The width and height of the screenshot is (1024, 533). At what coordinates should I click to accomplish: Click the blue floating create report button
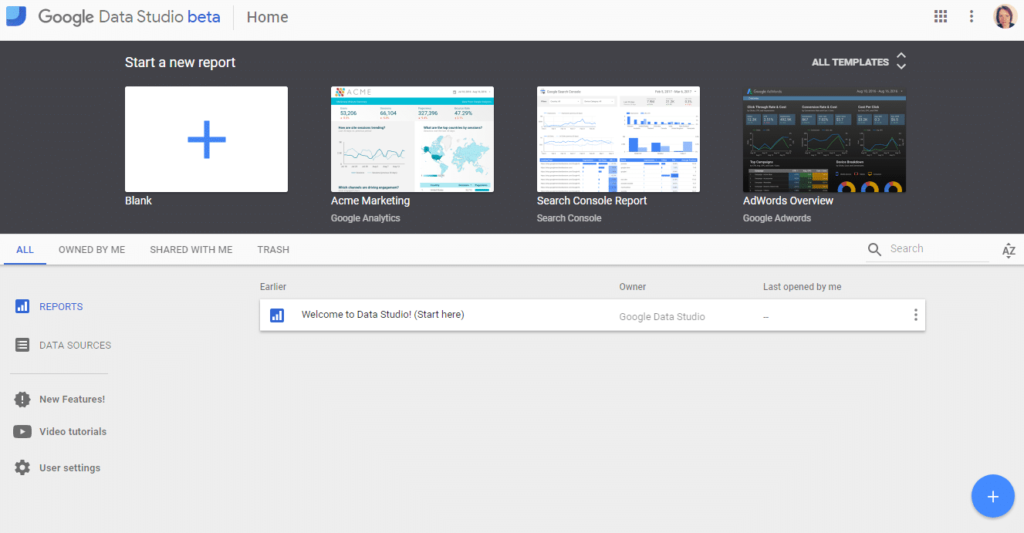click(x=992, y=496)
